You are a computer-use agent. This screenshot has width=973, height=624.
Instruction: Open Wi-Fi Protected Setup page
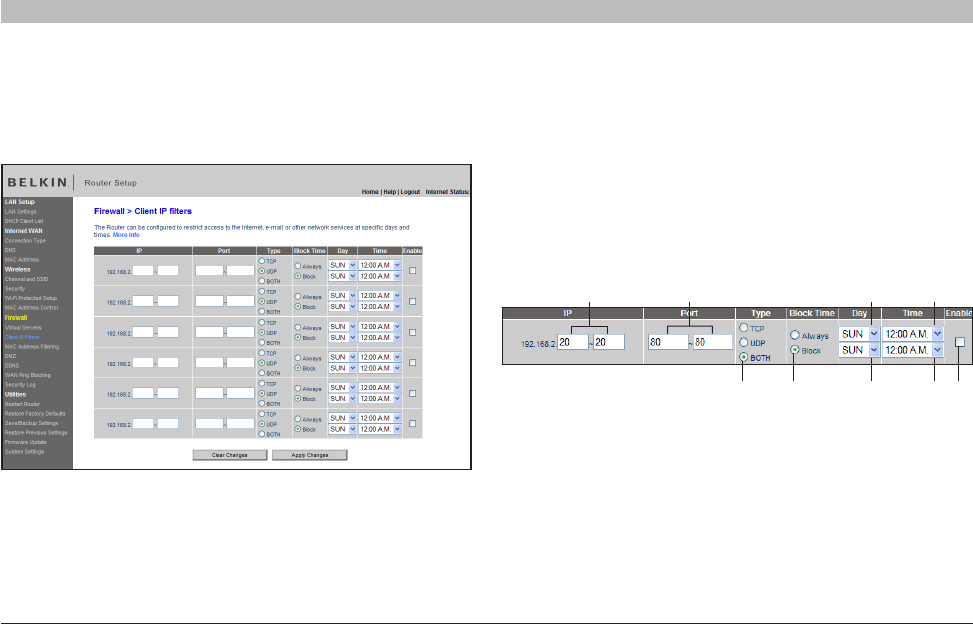click(31, 298)
